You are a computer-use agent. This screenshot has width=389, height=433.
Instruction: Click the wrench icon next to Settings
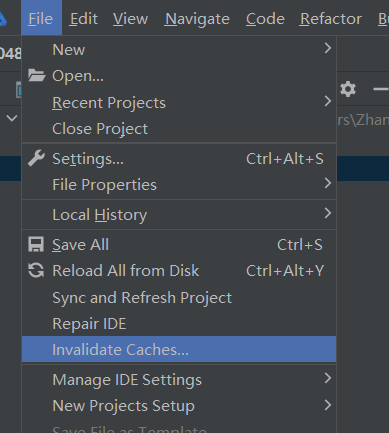tap(36, 158)
